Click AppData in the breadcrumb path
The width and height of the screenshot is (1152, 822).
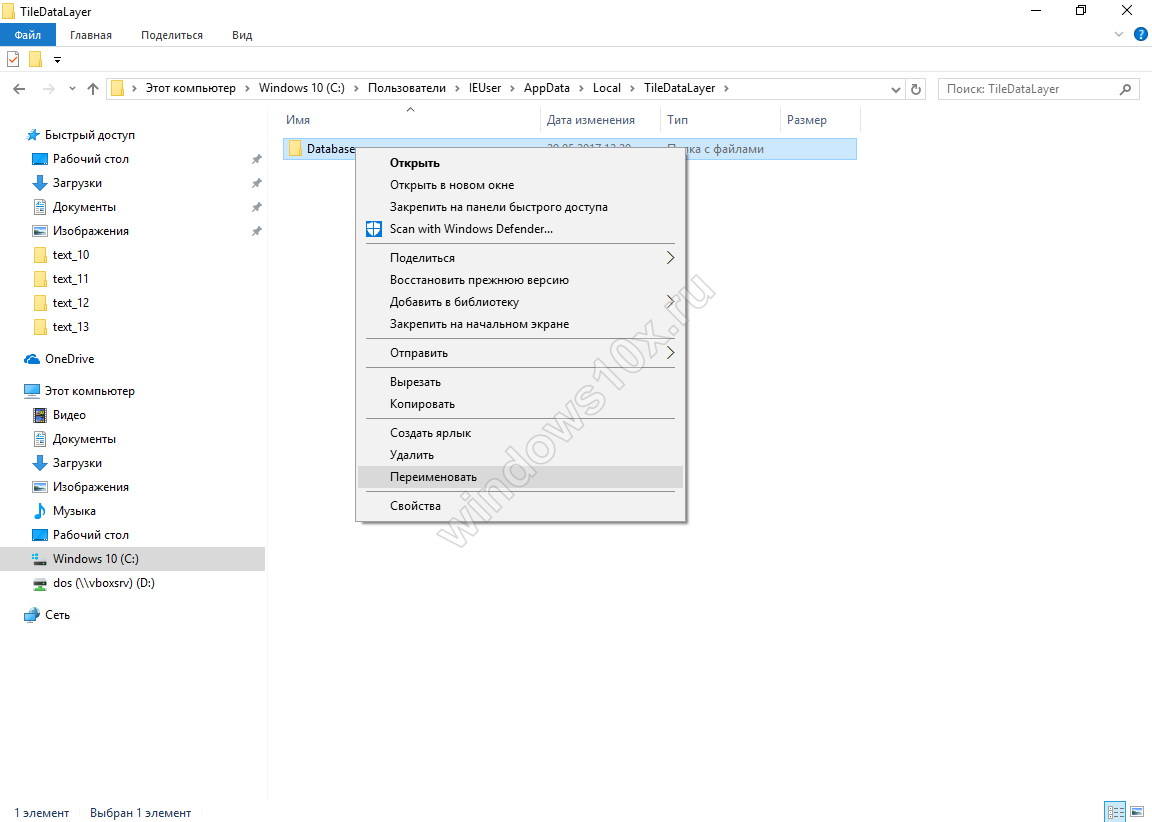click(546, 88)
